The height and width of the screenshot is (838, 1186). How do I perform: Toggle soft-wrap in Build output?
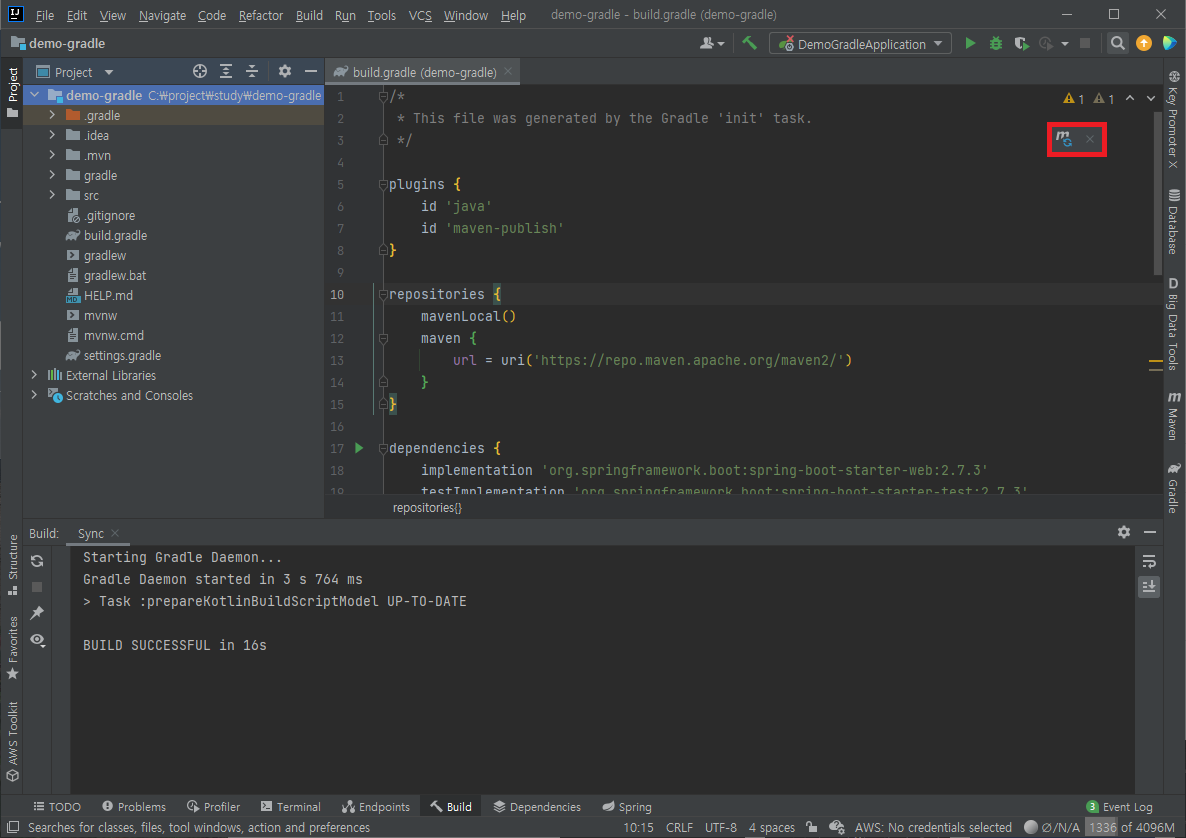tap(1149, 561)
